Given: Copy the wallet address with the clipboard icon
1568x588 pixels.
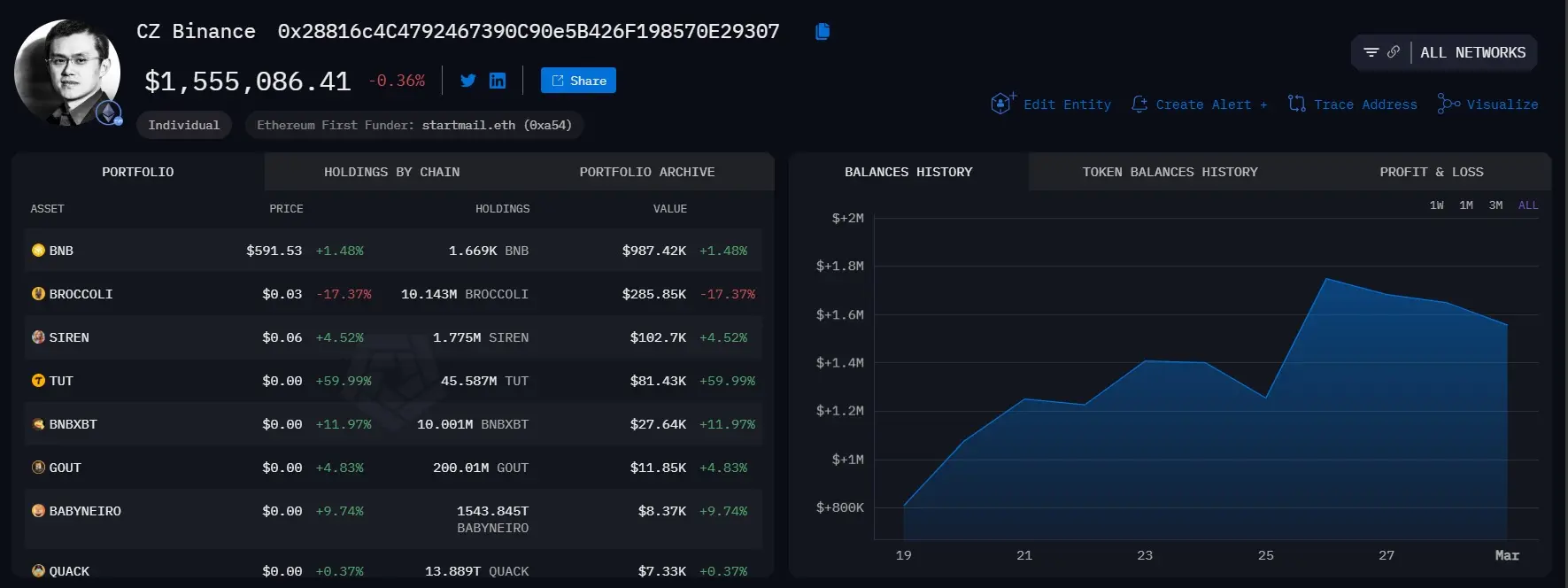Looking at the screenshot, I should pos(823,31).
